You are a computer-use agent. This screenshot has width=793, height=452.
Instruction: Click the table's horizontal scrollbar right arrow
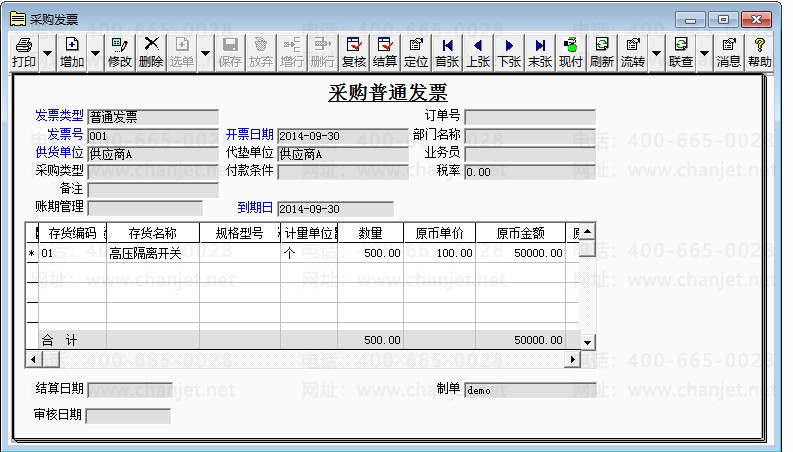pos(572,359)
